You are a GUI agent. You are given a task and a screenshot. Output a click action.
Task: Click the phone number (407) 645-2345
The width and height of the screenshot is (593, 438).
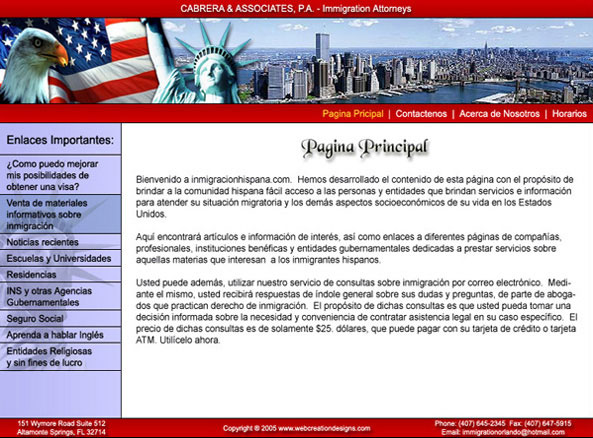(481, 423)
